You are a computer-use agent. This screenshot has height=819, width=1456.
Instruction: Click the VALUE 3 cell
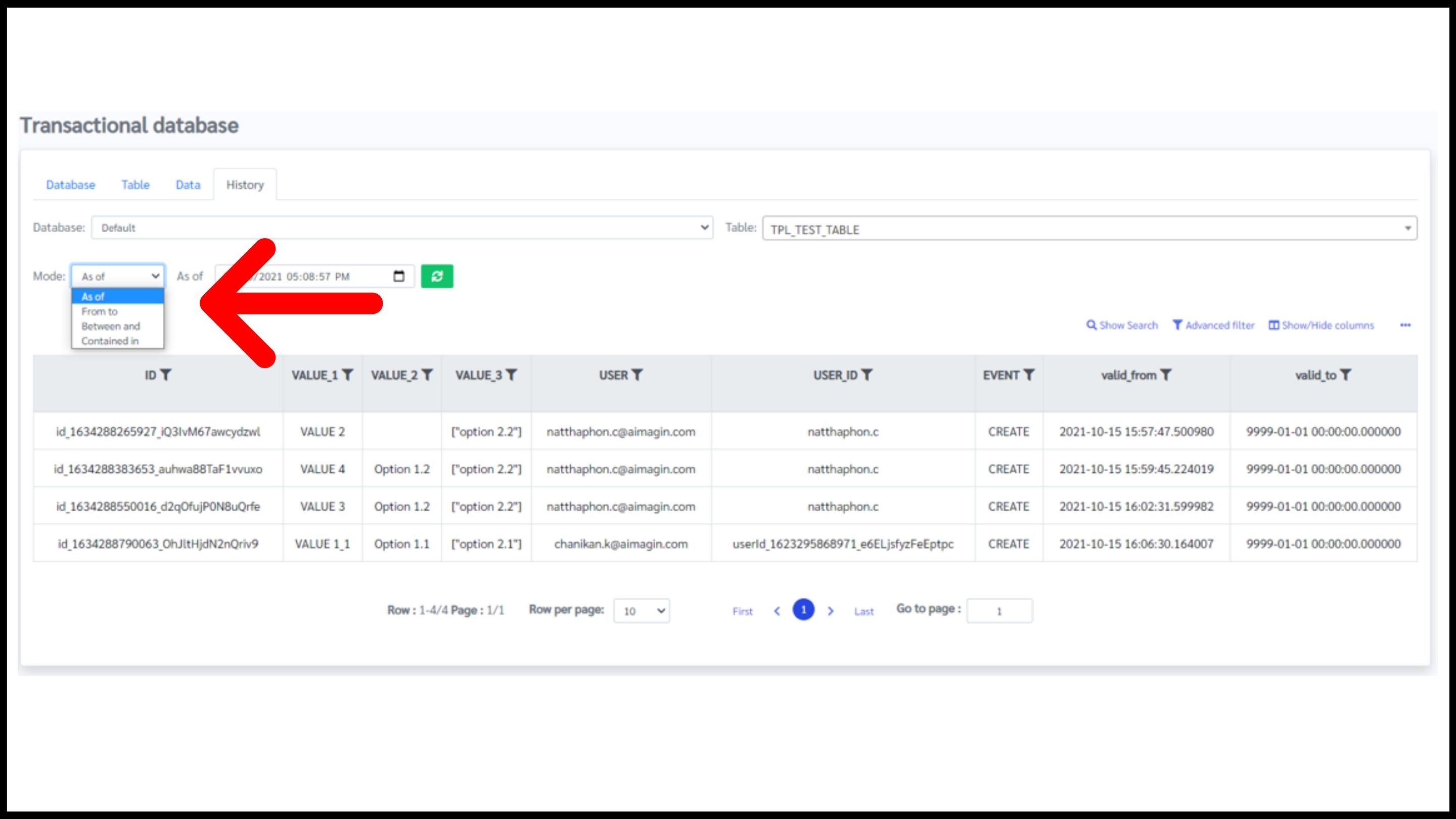(x=322, y=506)
